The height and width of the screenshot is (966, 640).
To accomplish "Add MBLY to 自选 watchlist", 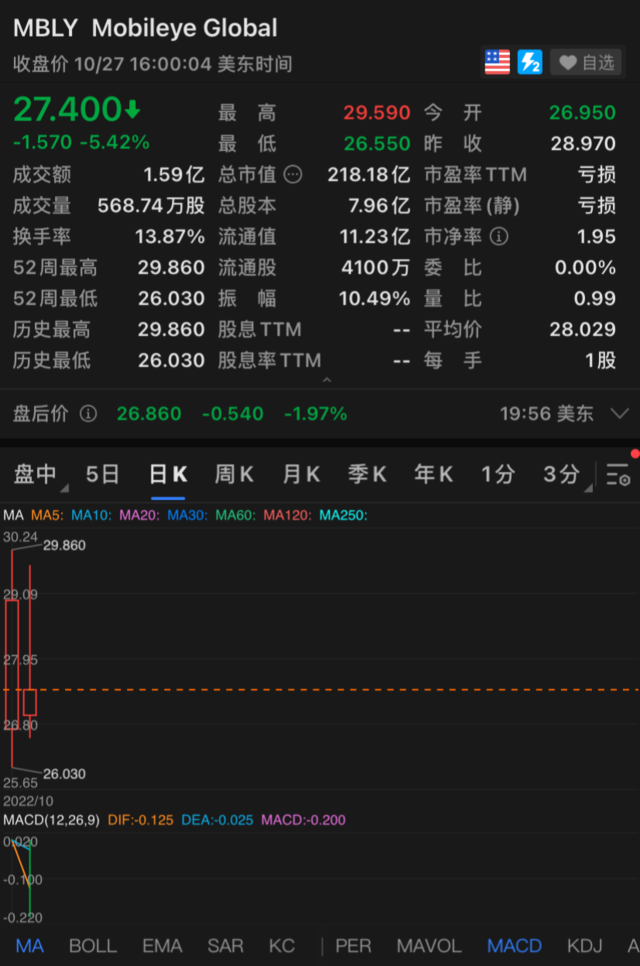I will 586,62.
